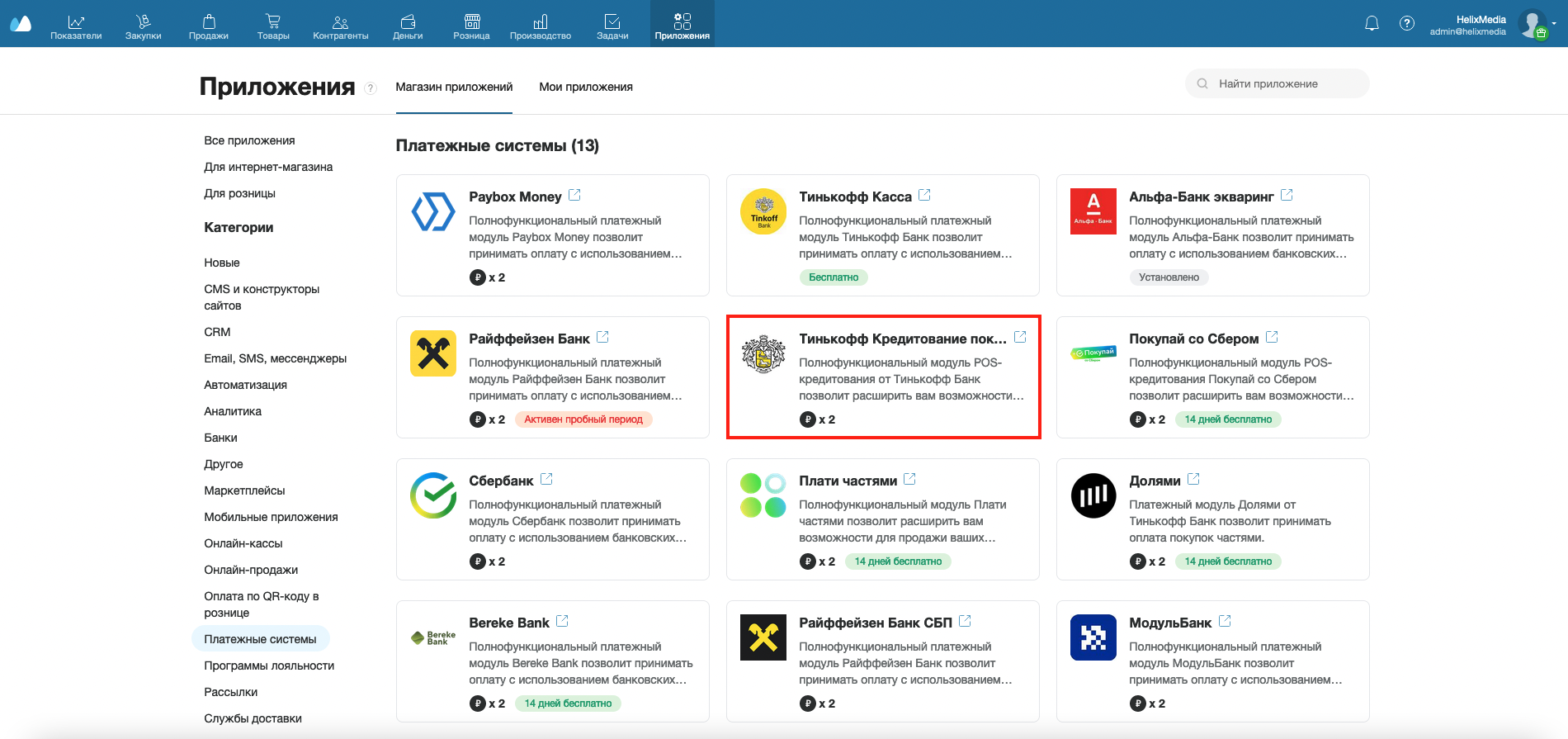Choose the Автоматизация category

coord(245,385)
